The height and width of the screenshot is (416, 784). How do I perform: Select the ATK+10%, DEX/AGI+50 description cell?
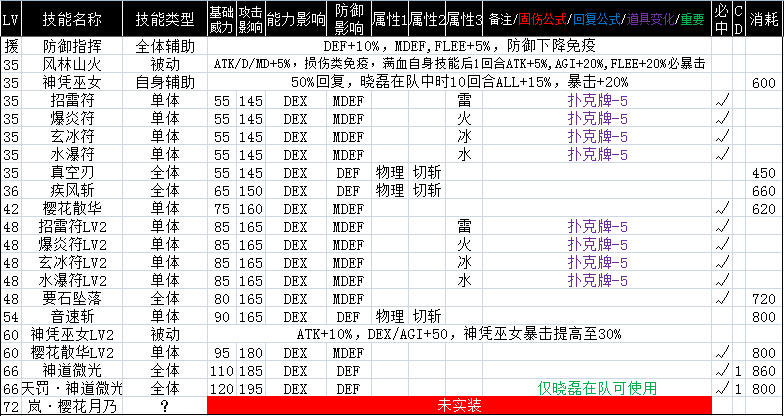(x=459, y=334)
